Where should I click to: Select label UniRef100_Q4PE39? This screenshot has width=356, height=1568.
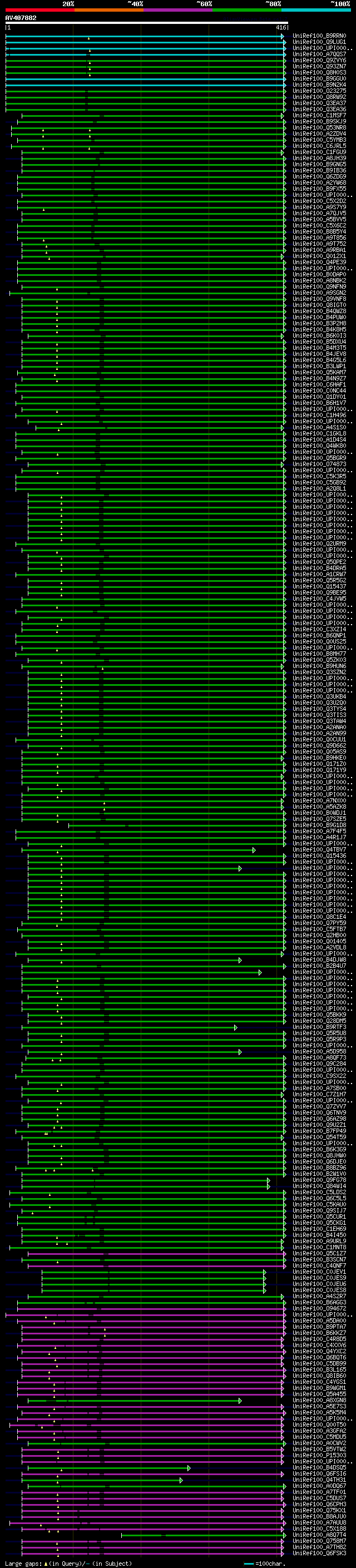click(x=319, y=263)
